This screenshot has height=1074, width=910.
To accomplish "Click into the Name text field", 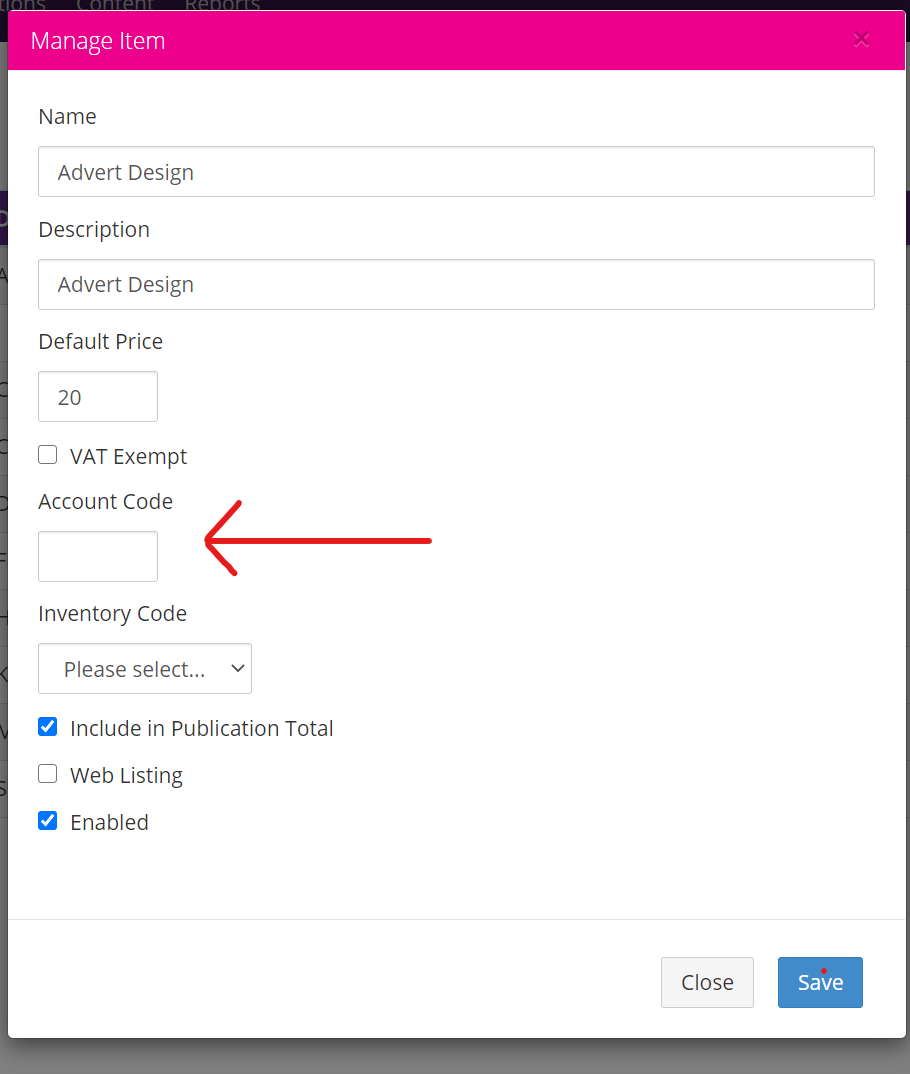I will (x=456, y=172).
